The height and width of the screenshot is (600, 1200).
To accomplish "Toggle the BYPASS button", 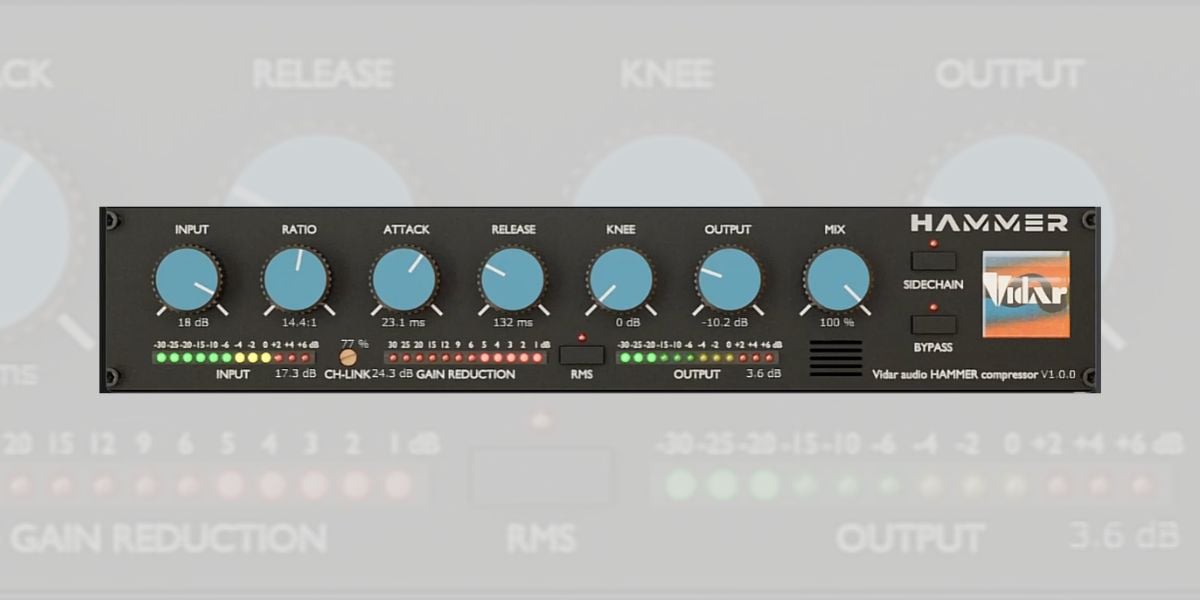I will click(x=933, y=325).
